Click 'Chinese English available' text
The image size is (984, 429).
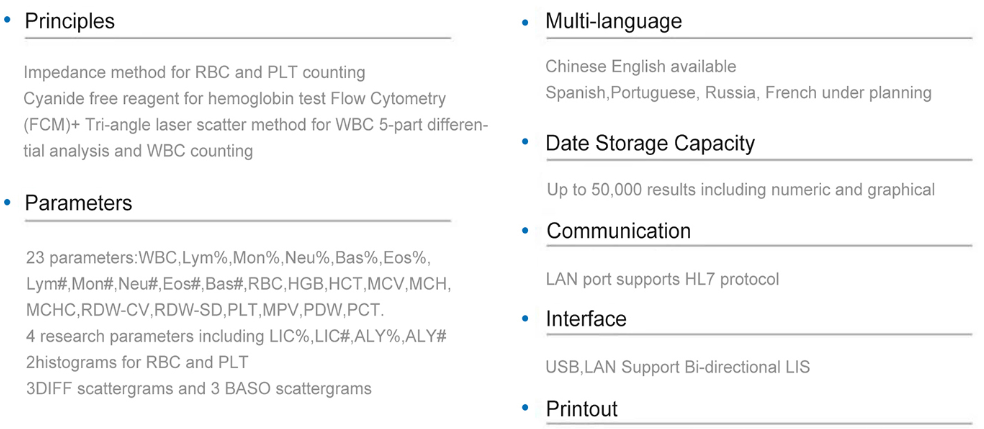tap(641, 66)
